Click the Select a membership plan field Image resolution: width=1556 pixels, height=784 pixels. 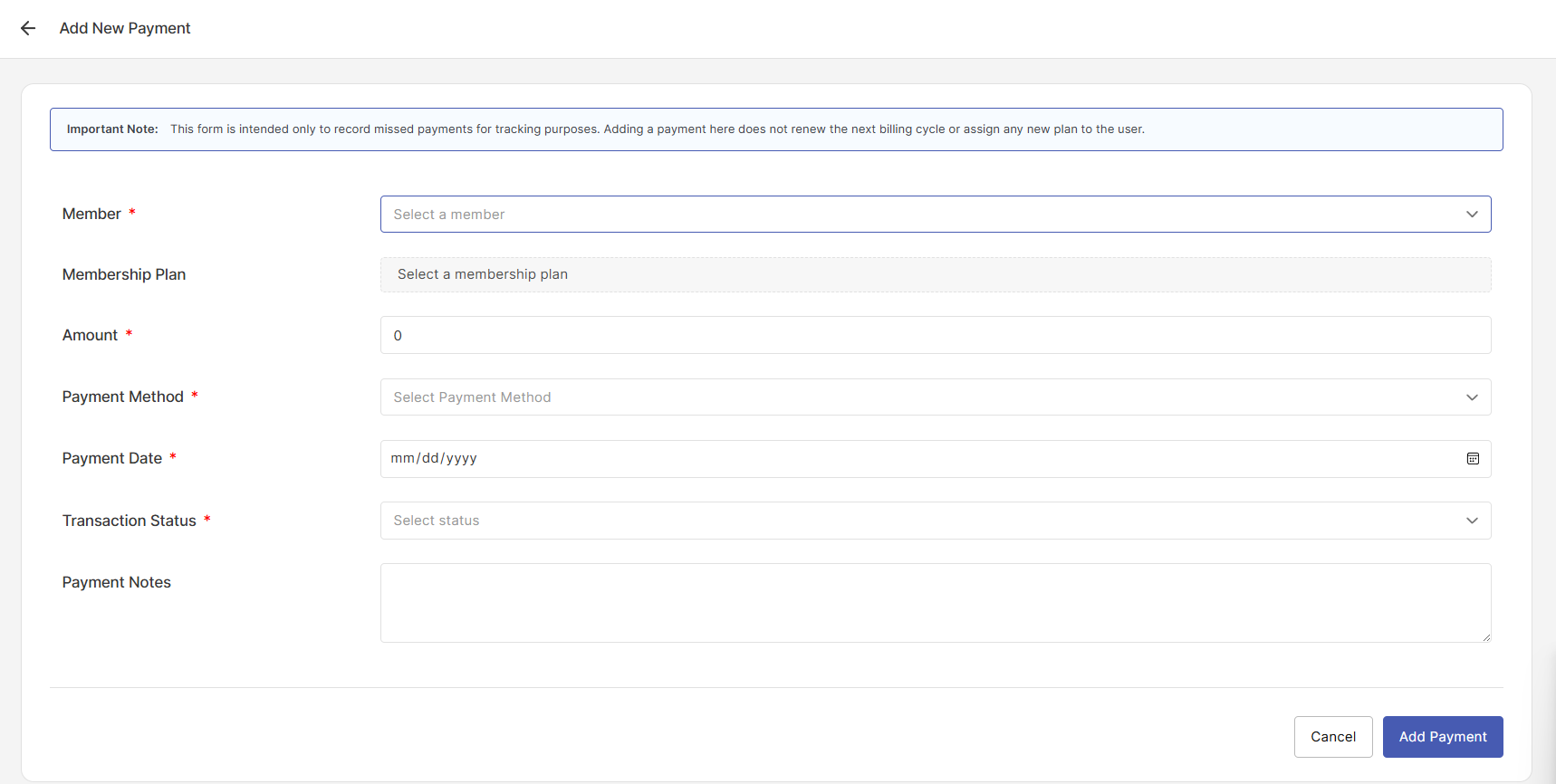pos(936,274)
